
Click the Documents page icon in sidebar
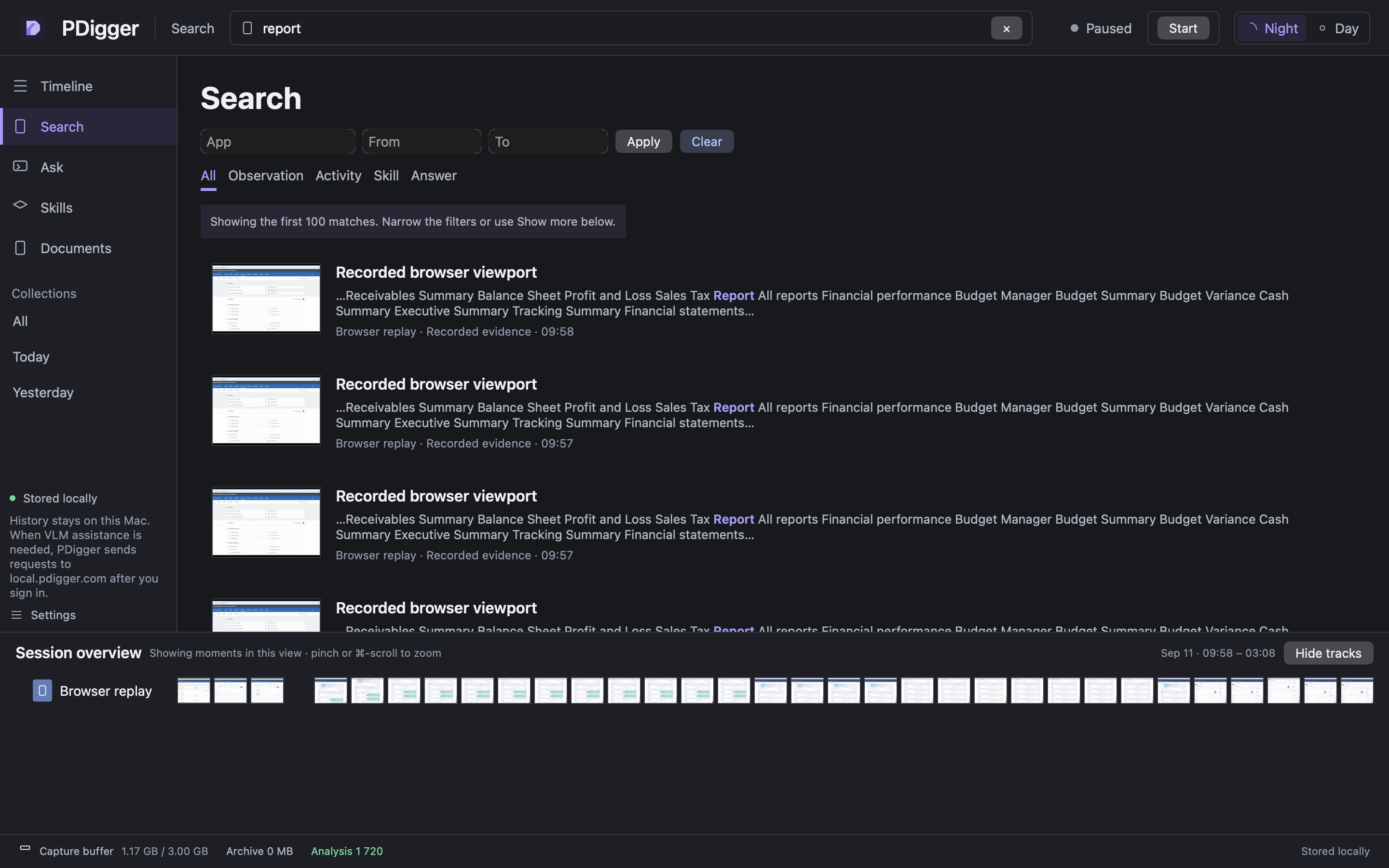pos(20,248)
